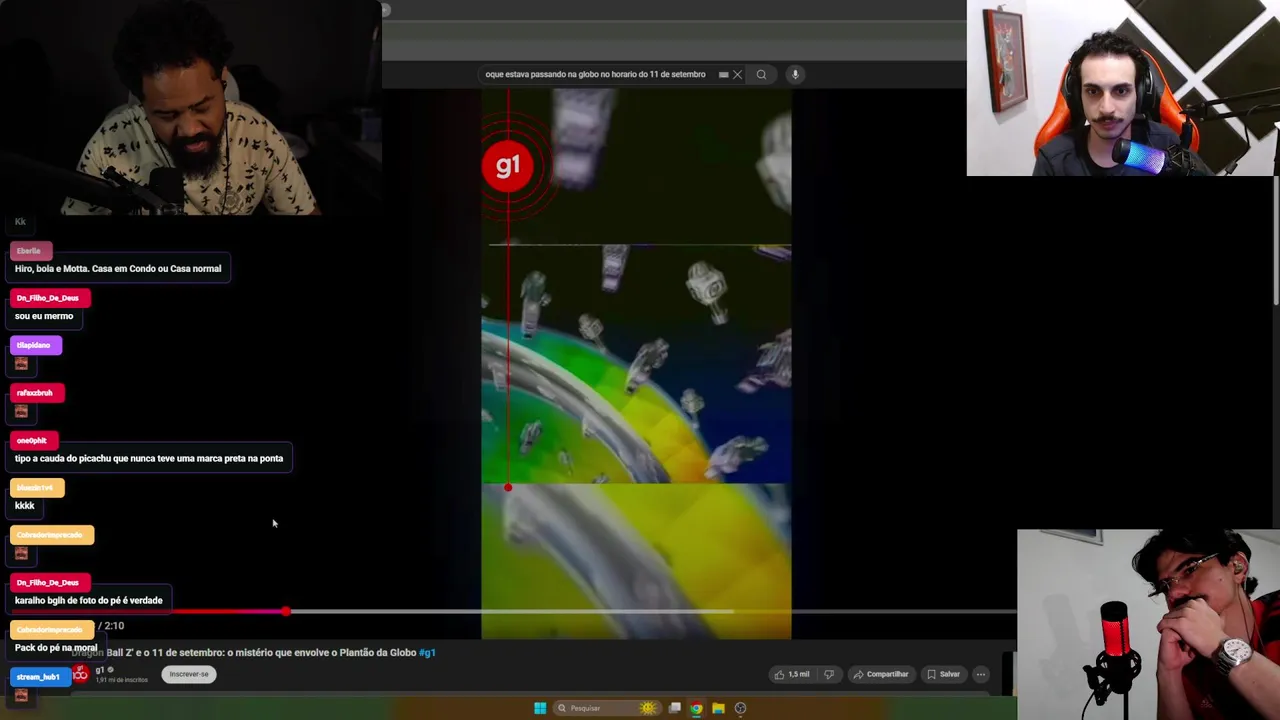Click the video player frame with flying objects

[636, 362]
